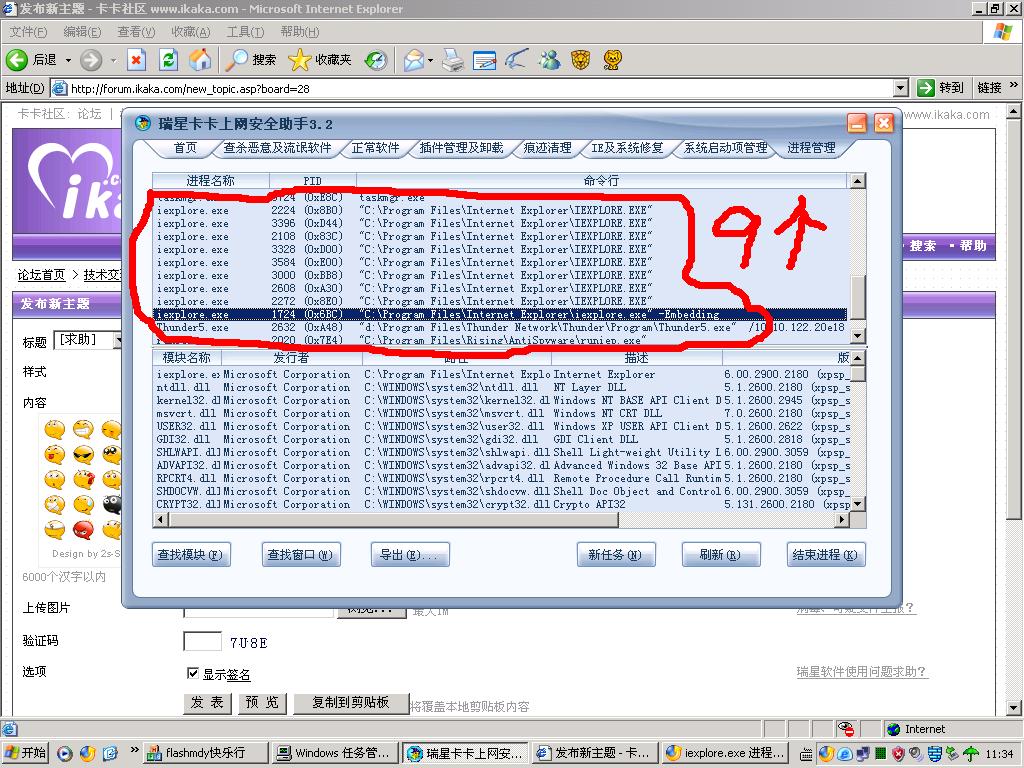Go to the Home page icon
1024x768 pixels.
tap(200, 60)
